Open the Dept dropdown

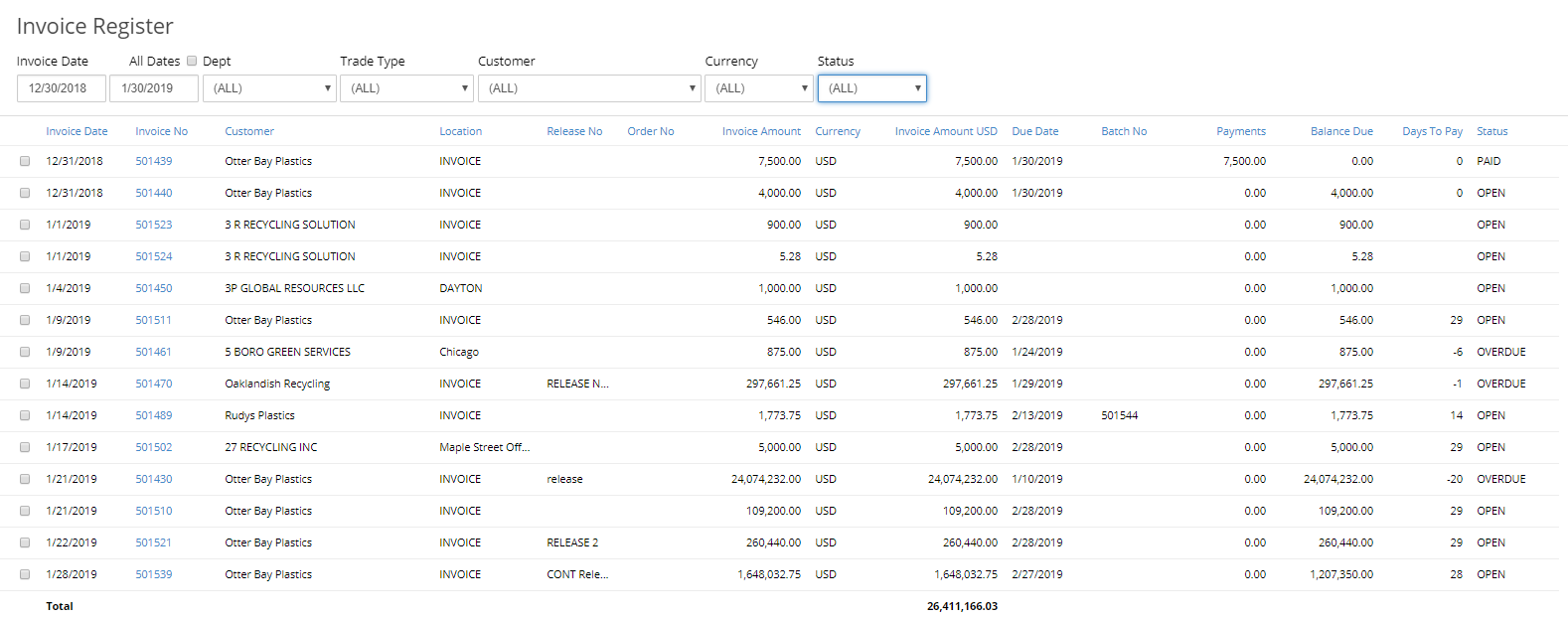tap(269, 88)
